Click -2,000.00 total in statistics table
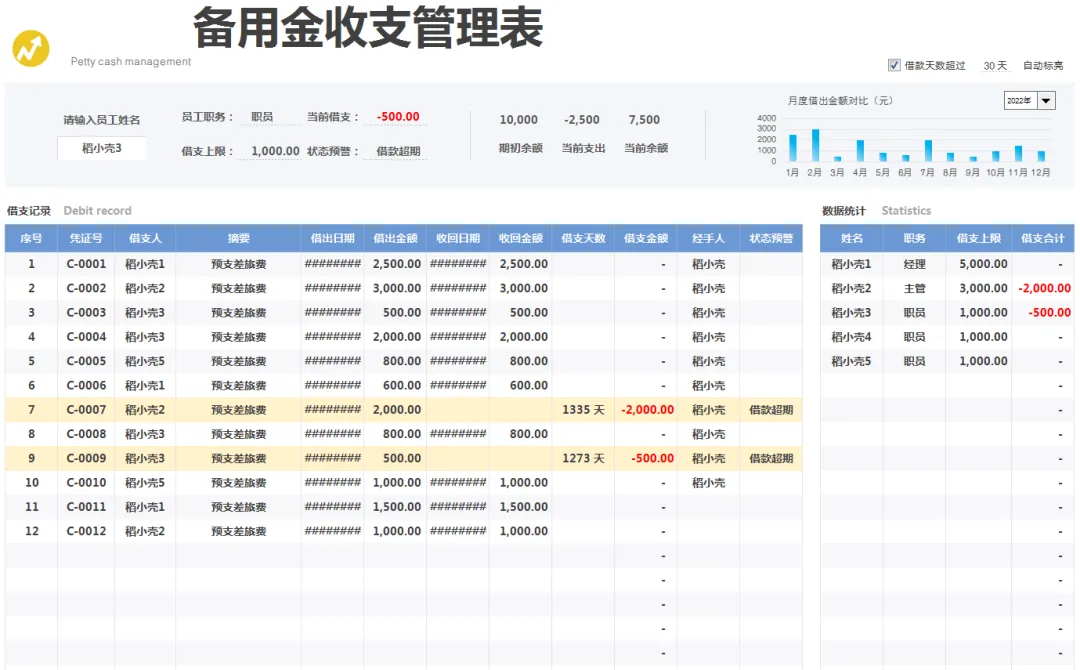This screenshot has width=1080, height=670. coord(1044,289)
